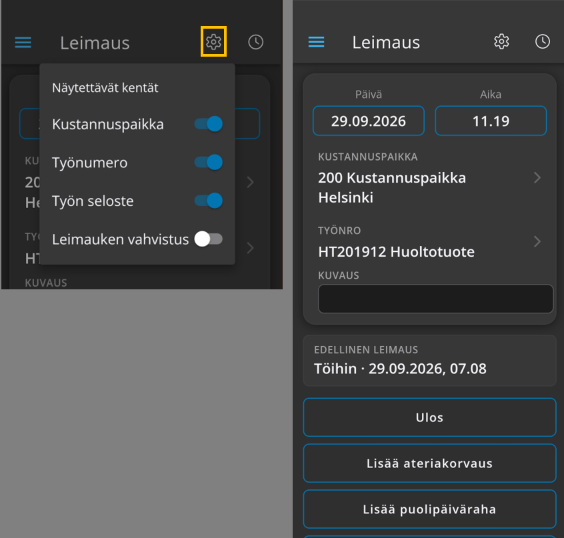Viewport: 564px width, 538px height.
Task: Open settings gear icon in right panel
Action: tap(501, 42)
